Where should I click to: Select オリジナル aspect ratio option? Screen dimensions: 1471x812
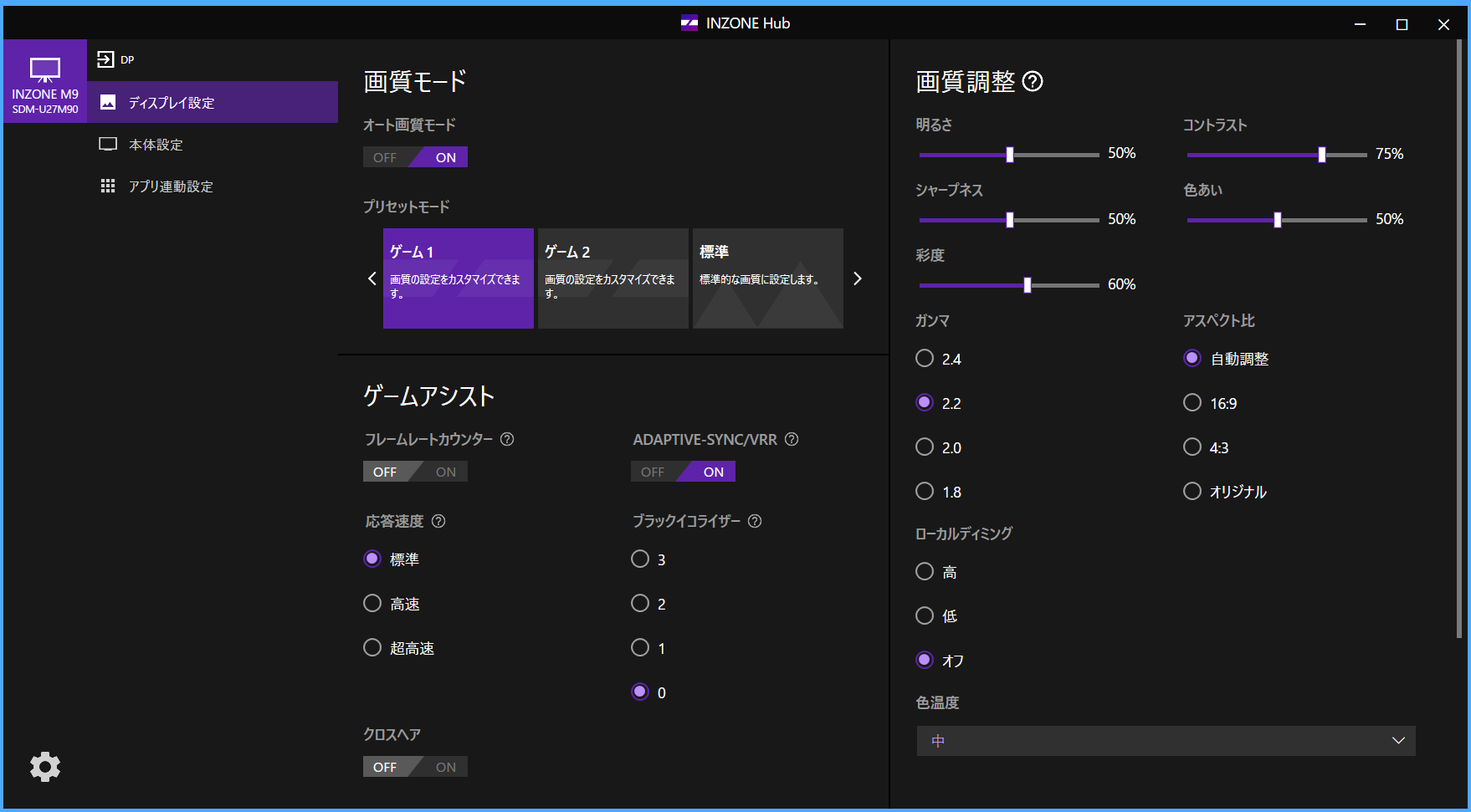(x=1192, y=491)
